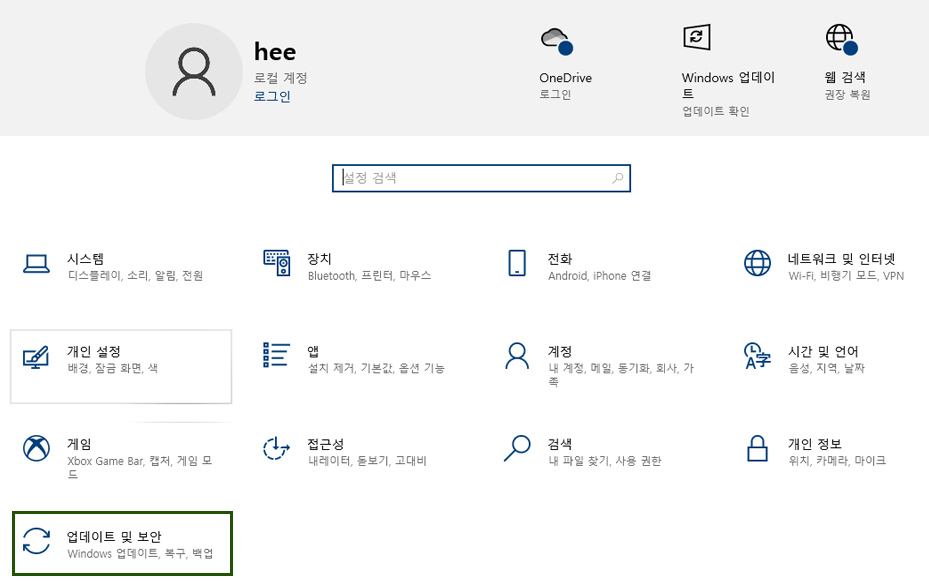Focus the 설정 검색 input field

pyautogui.click(x=481, y=178)
